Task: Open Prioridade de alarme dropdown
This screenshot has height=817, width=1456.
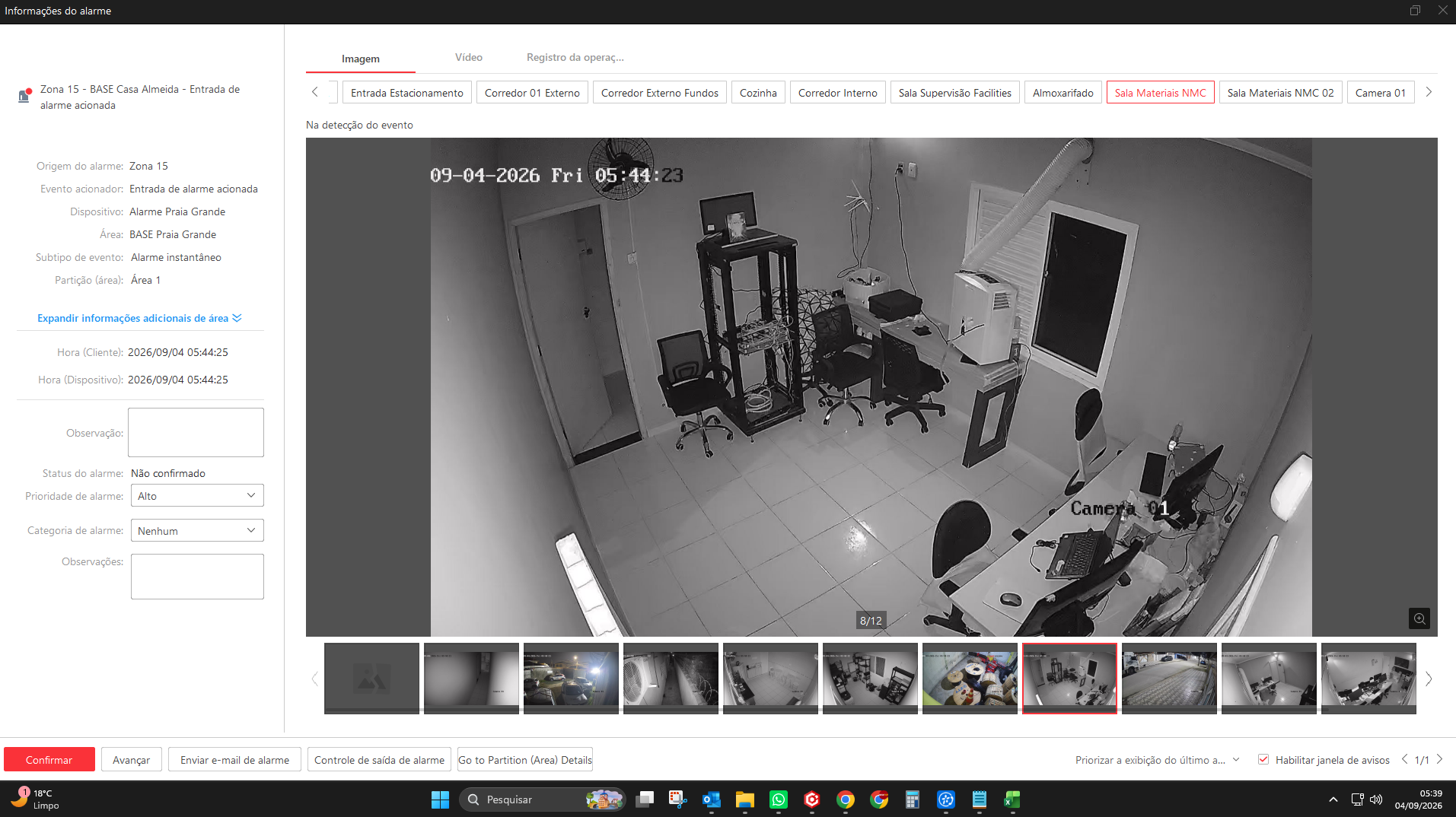Action: coord(197,495)
